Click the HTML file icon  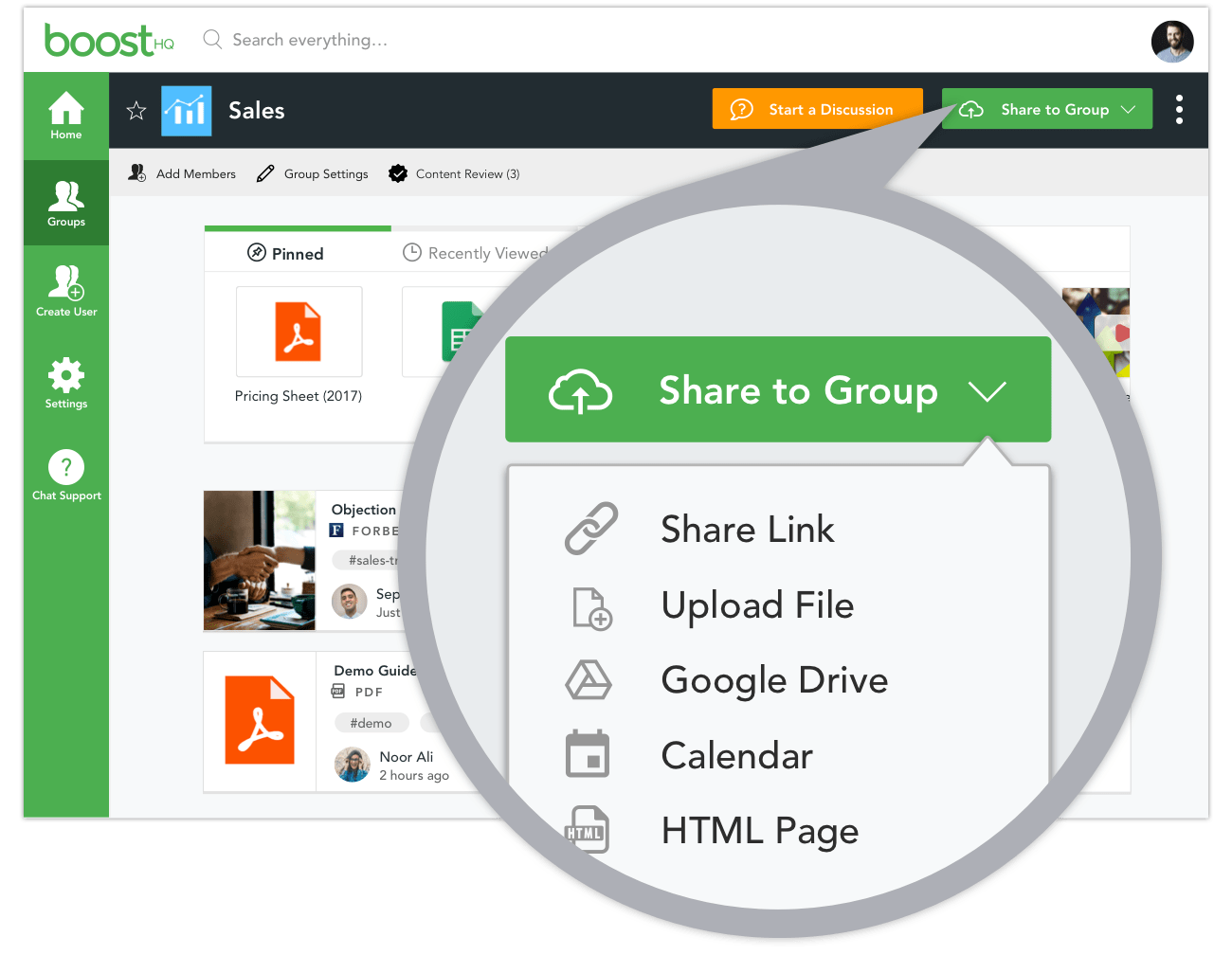588,830
